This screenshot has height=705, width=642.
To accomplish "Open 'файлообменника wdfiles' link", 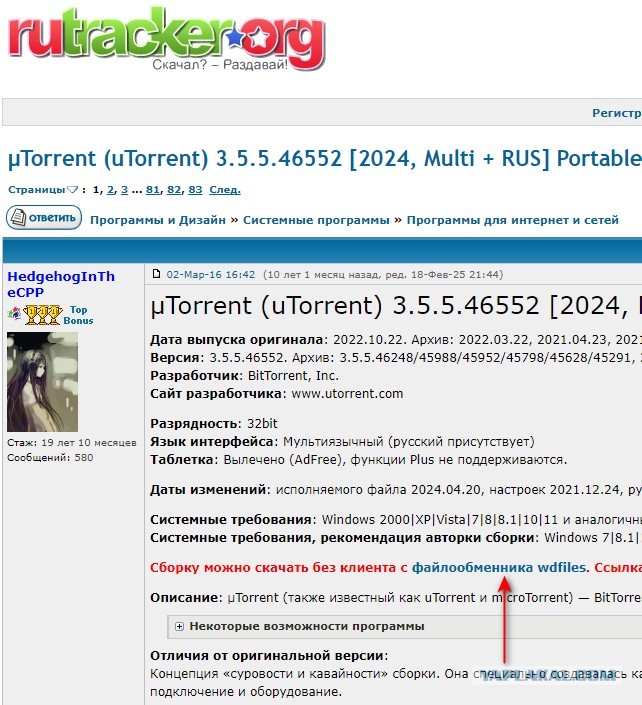I will [500, 567].
